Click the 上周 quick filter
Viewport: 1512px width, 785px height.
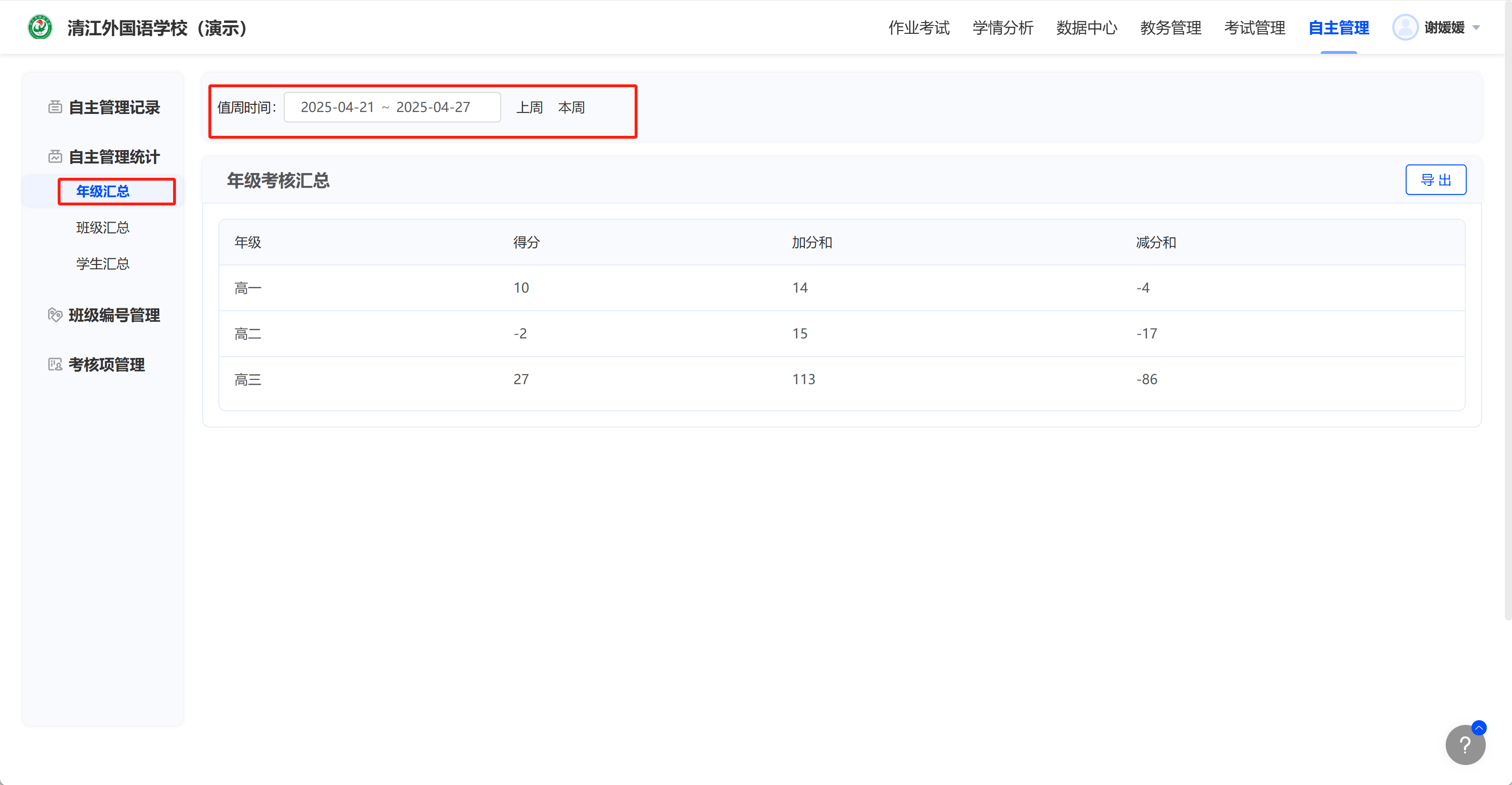(529, 107)
